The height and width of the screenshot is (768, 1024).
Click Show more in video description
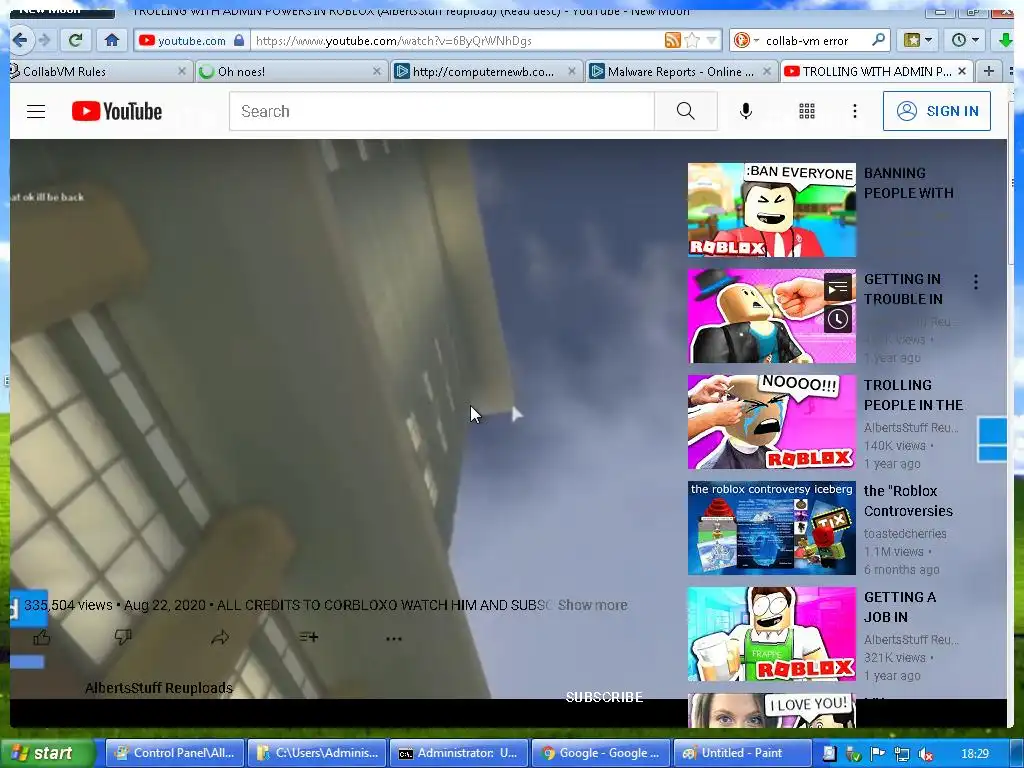pos(592,605)
